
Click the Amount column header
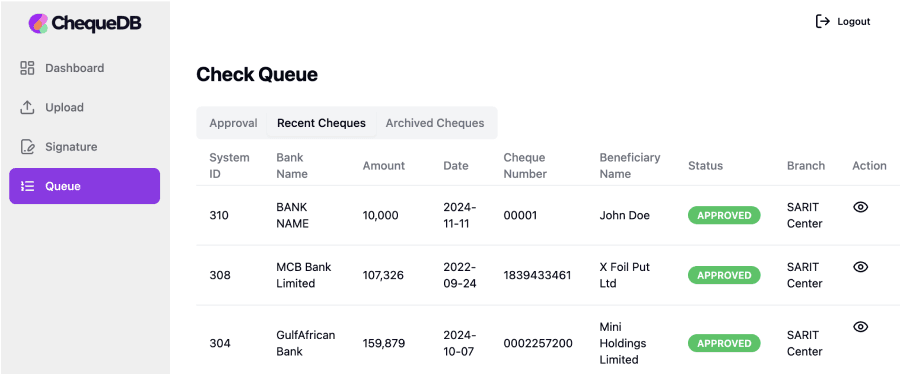(384, 166)
